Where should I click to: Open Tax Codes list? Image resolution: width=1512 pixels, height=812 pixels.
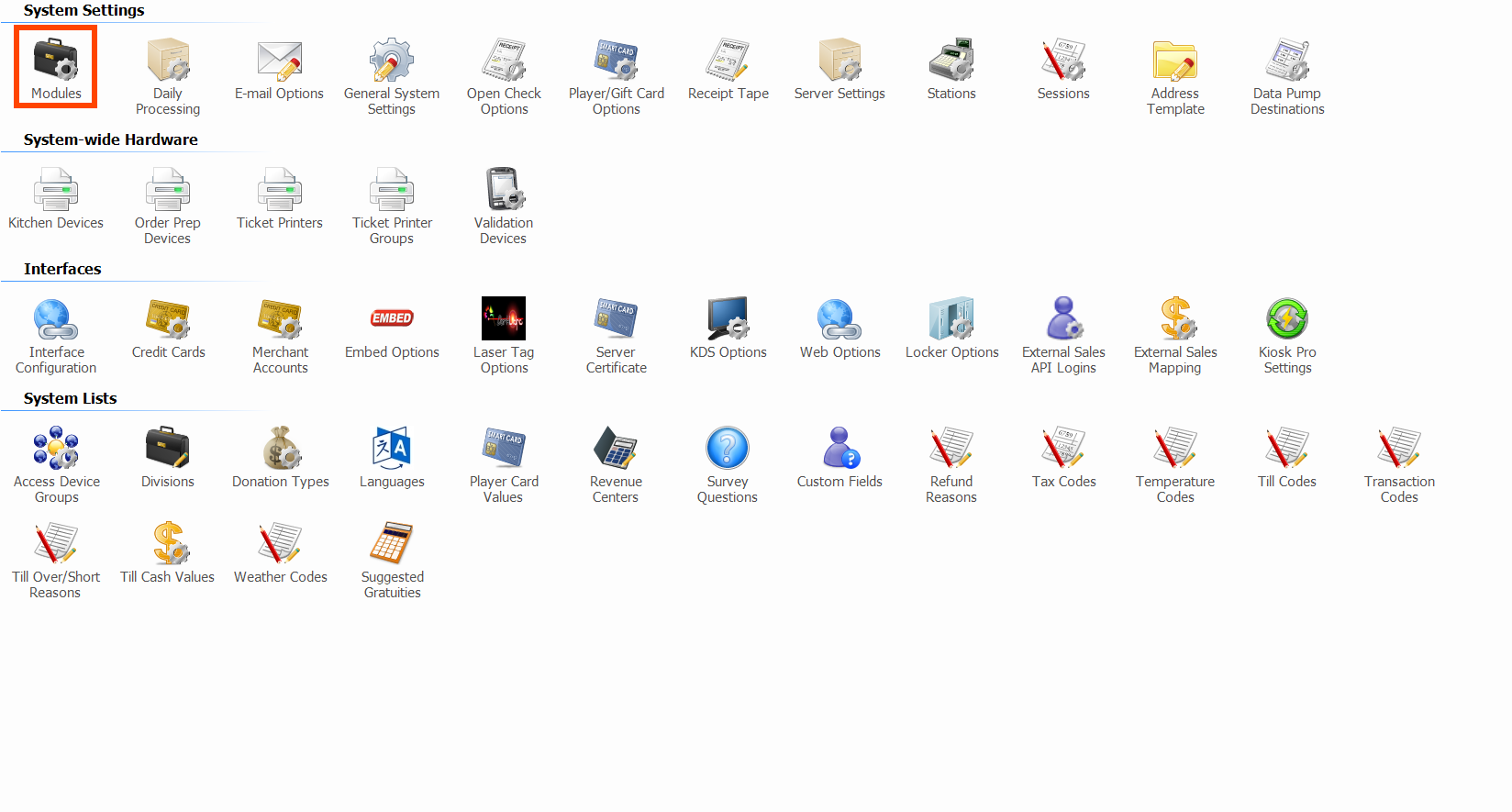1063,449
